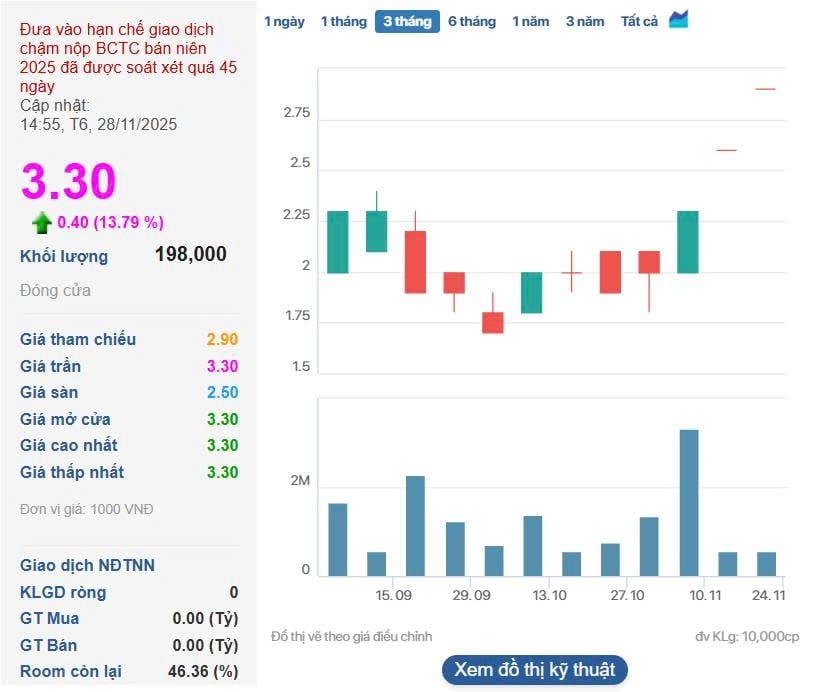Screen dimensions: 837x692
Task: Click the area chart type icon
Action: 679,20
